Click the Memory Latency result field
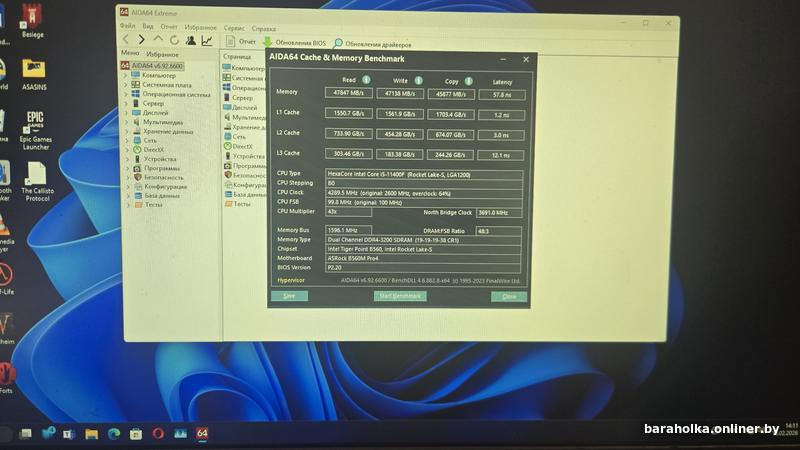The width and height of the screenshot is (800, 450). [x=502, y=94]
